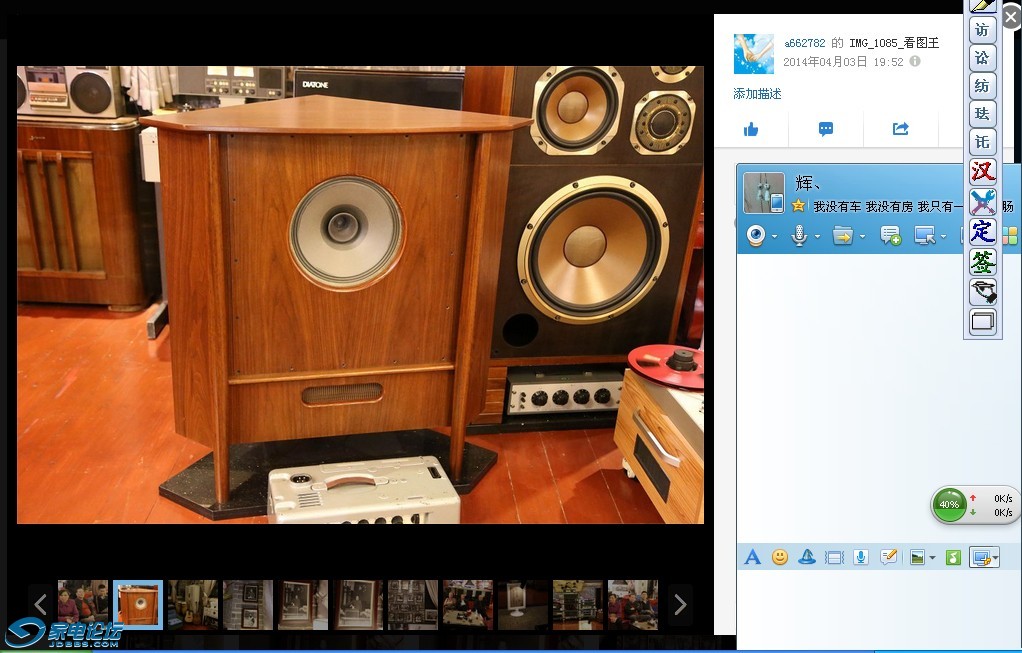This screenshot has height=653, width=1022.
Task: Expand the send picture dropdown arrow
Action: click(x=933, y=558)
